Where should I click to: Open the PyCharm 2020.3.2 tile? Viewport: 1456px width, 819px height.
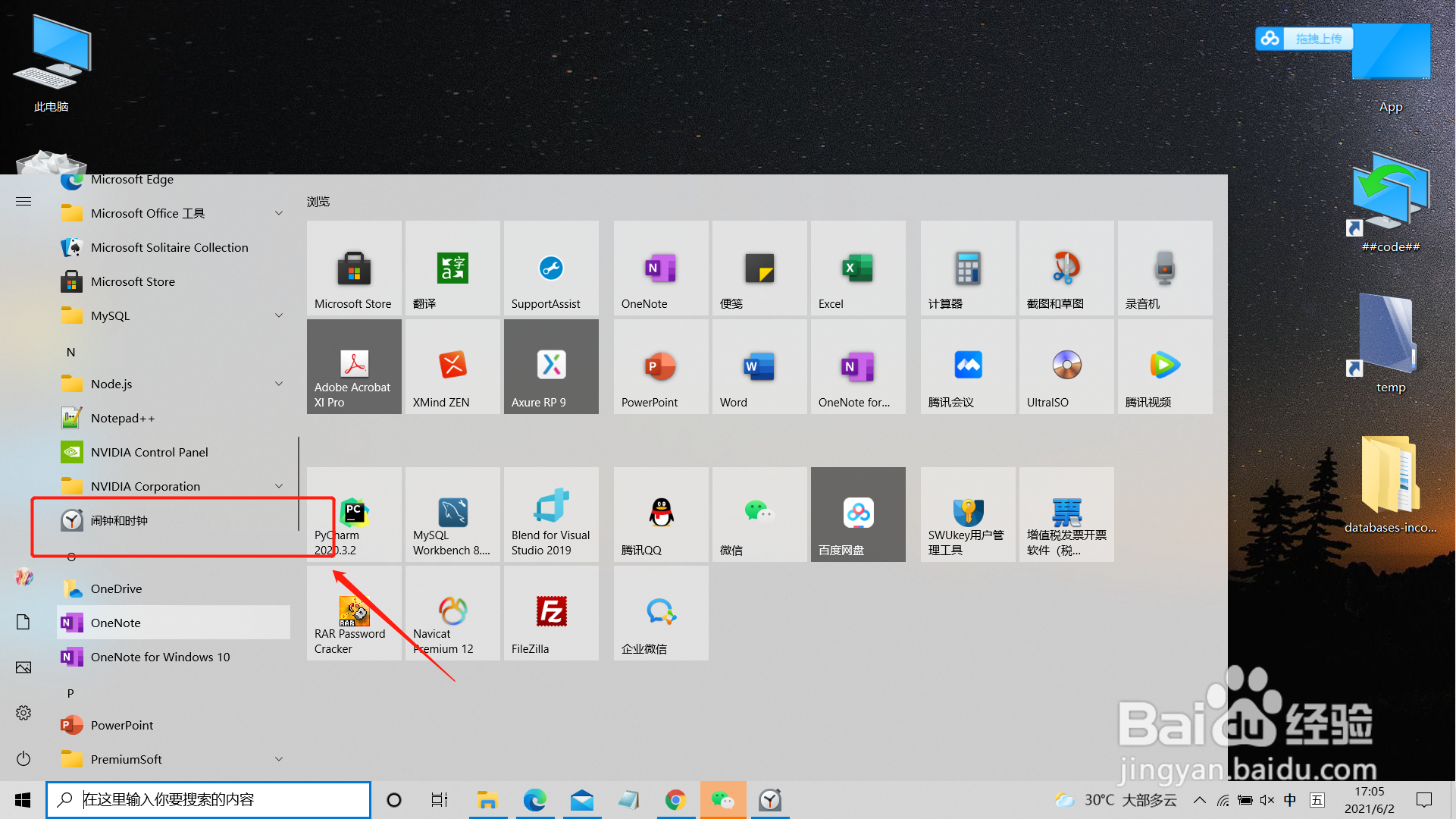pos(354,514)
